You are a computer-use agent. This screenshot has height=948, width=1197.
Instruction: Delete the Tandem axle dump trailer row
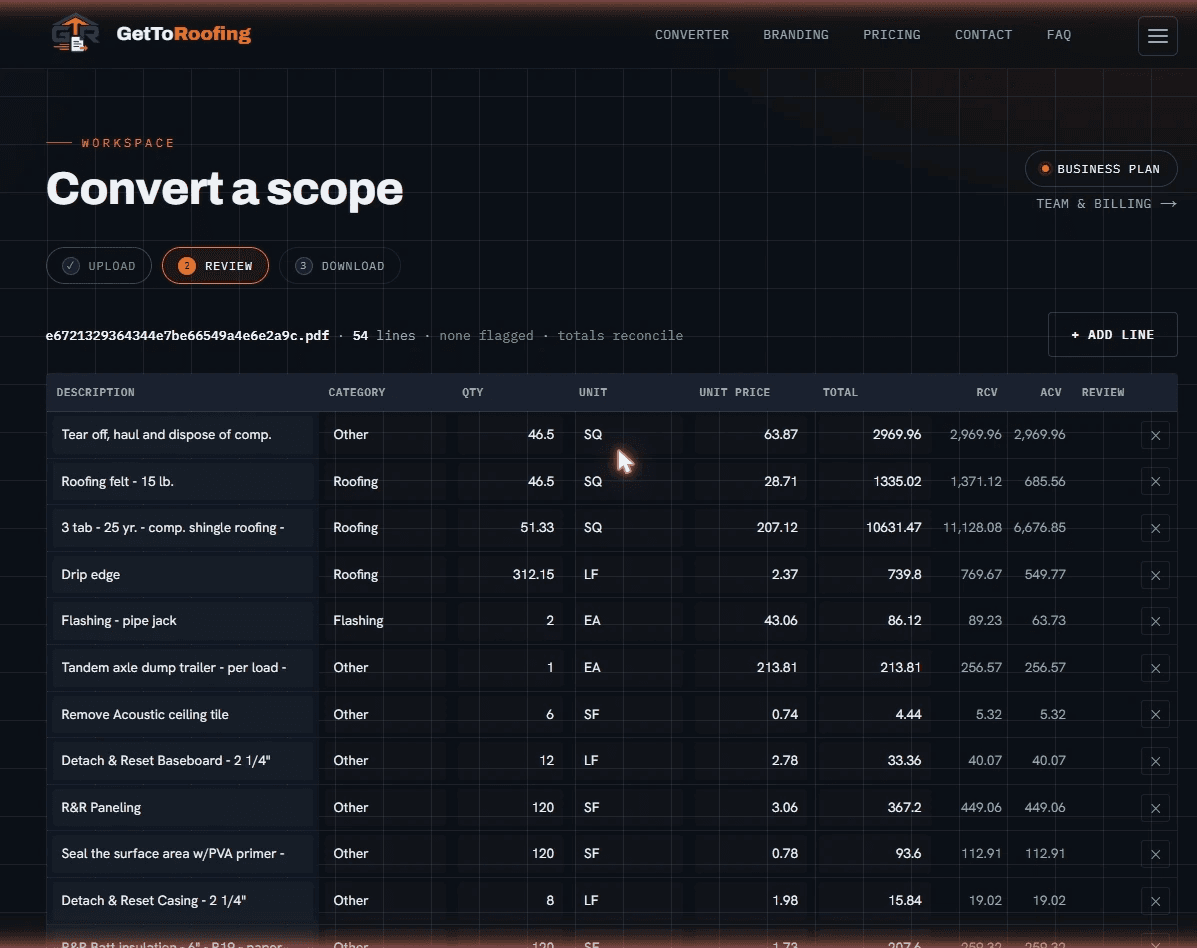pyautogui.click(x=1155, y=668)
